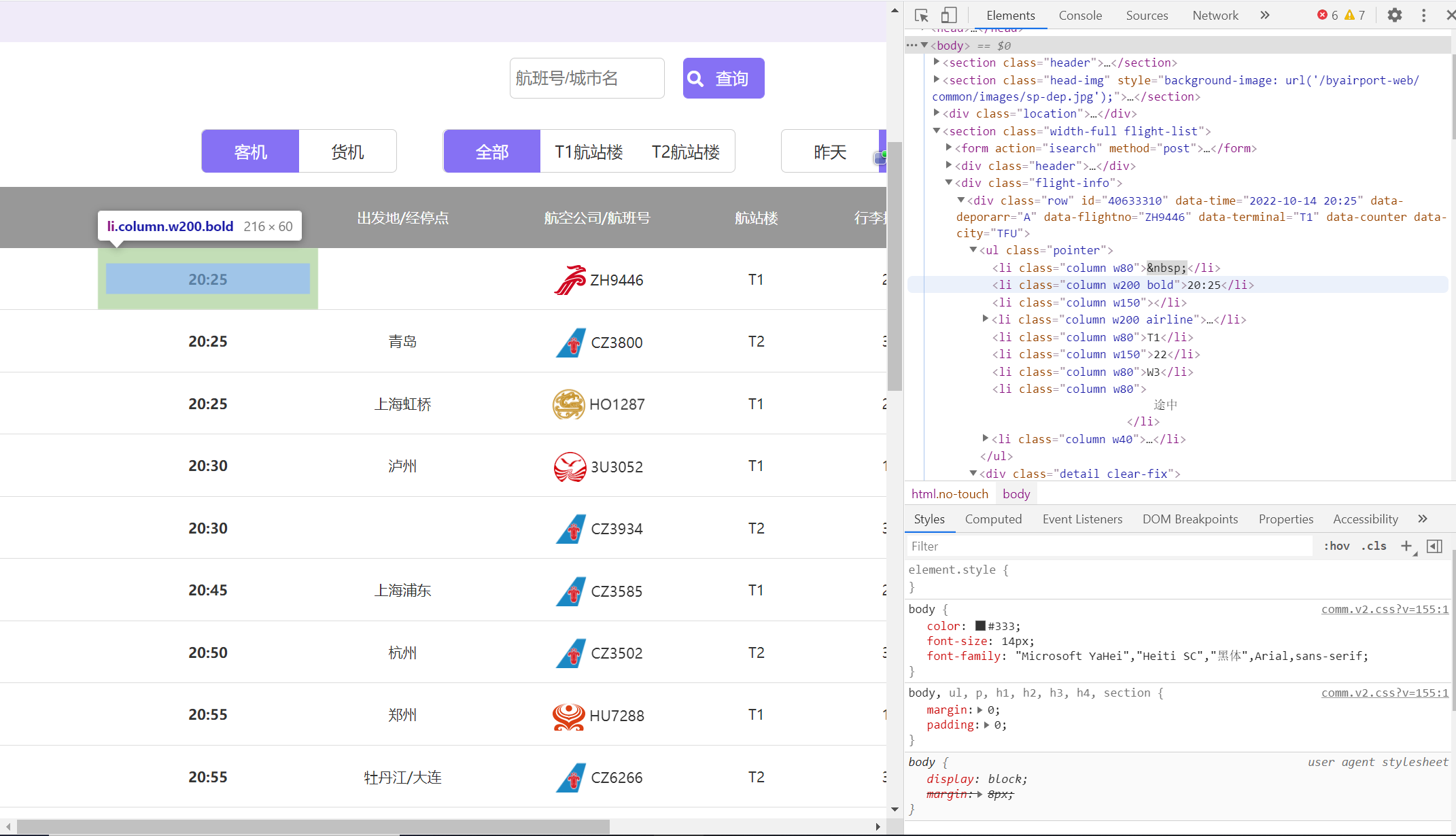Toggle the .cls class editor
The width and height of the screenshot is (1456, 836).
pos(1374,546)
